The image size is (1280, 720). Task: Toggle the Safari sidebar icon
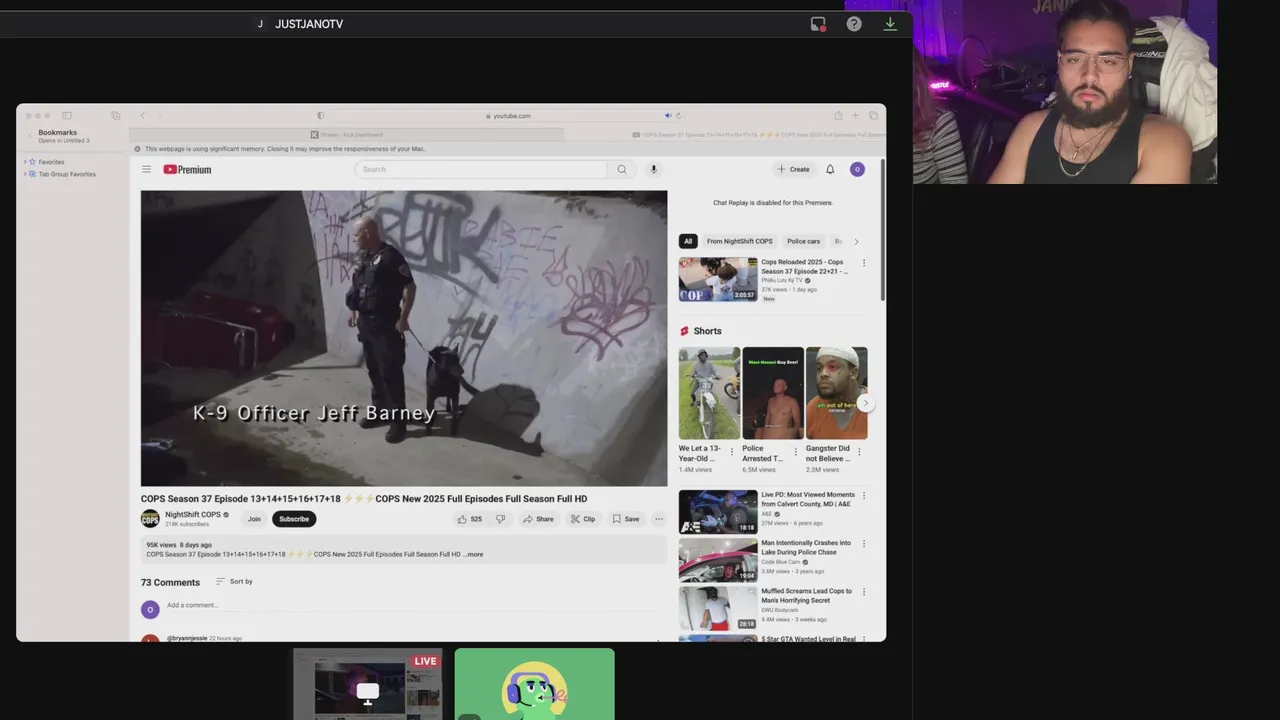coord(67,115)
